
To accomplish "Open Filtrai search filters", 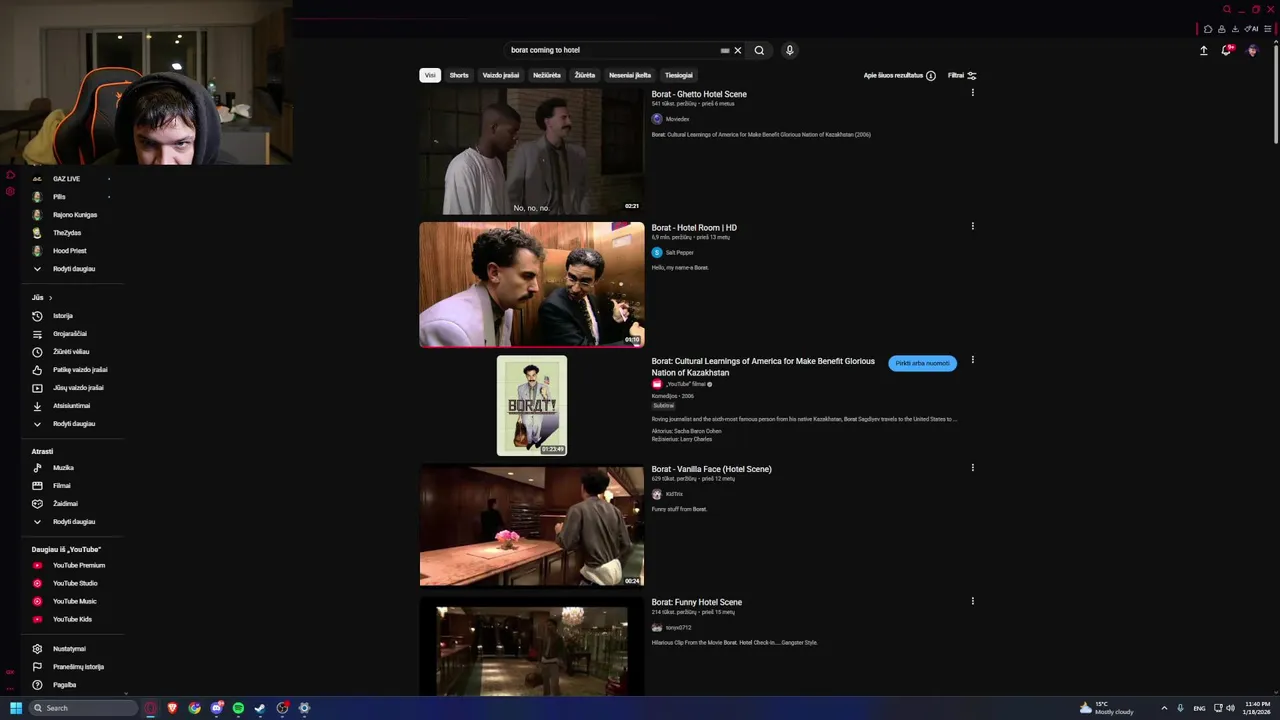I will pos(962,76).
